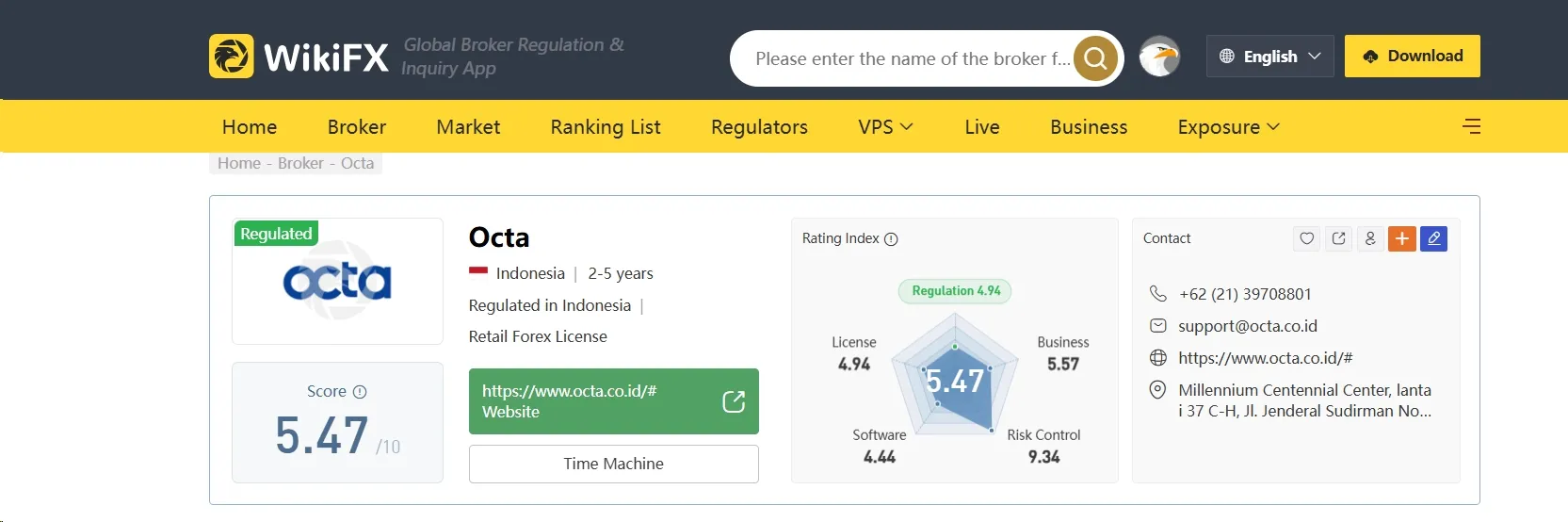Click the user icon in Contact panel
This screenshot has height=522, width=1568.
coord(1370,238)
